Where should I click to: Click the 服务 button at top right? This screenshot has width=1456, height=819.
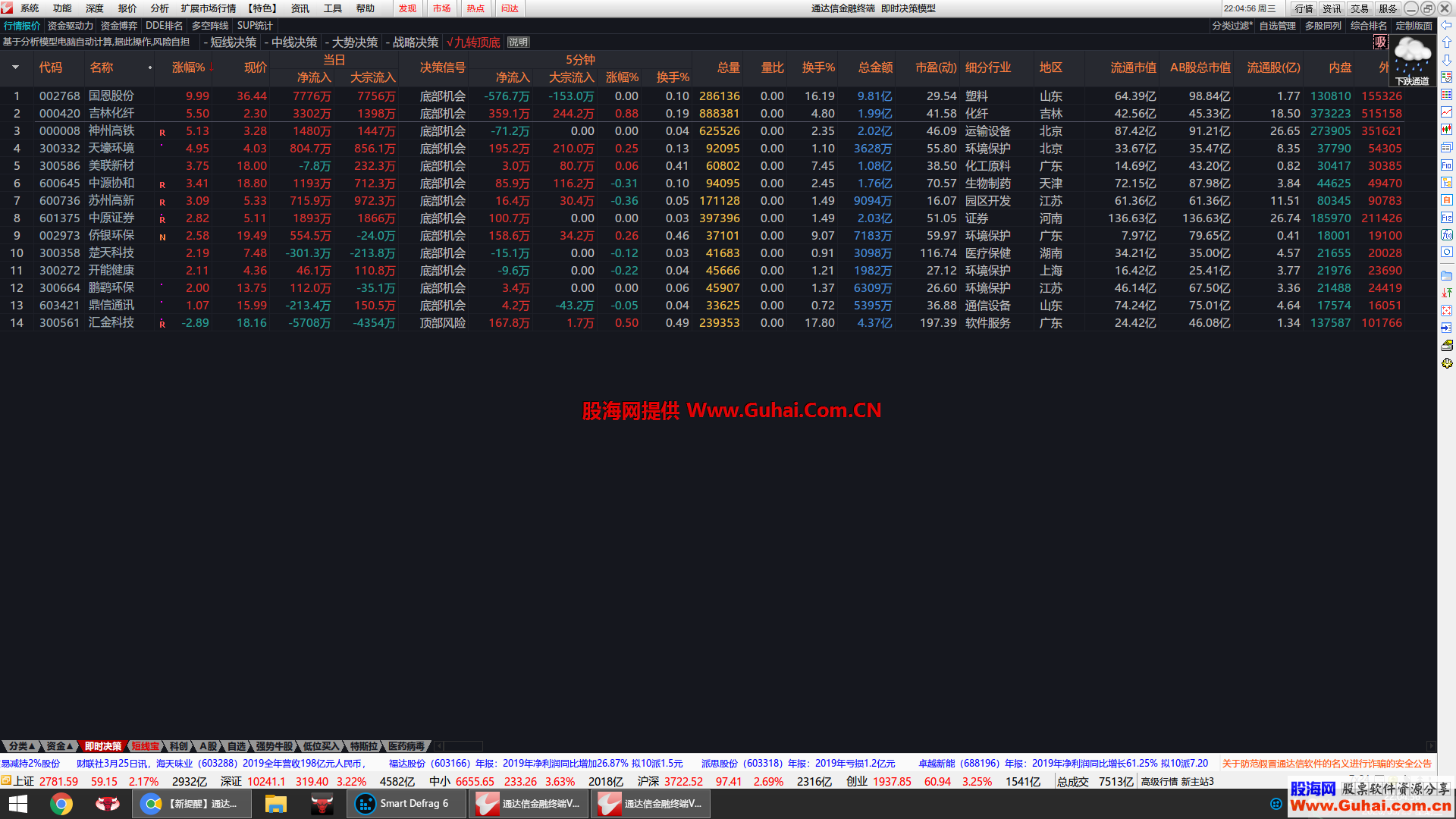tap(1388, 8)
